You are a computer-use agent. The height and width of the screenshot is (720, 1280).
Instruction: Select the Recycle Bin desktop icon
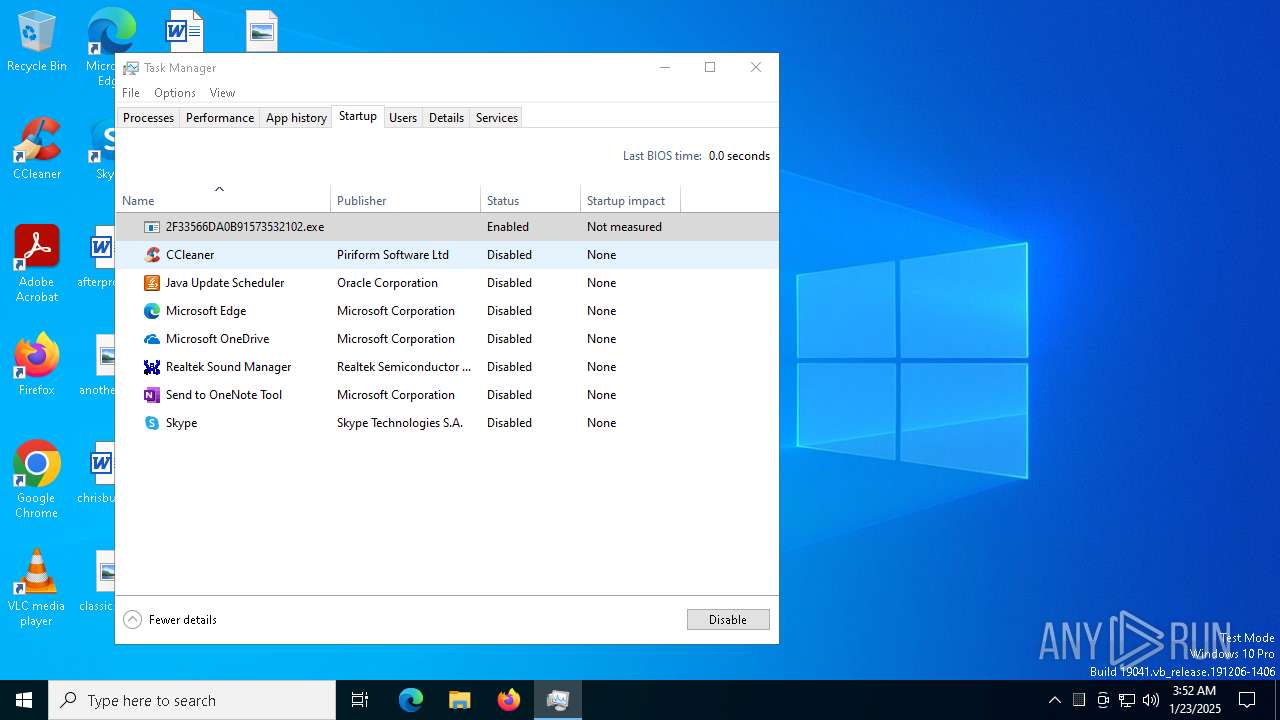point(37,42)
